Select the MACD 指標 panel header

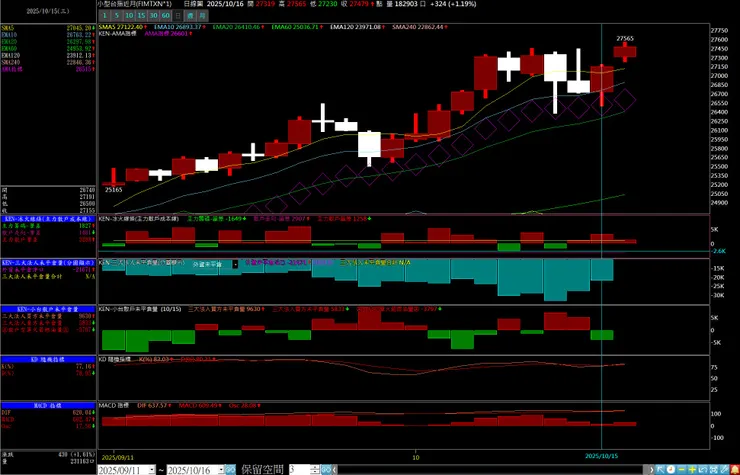tap(48, 406)
